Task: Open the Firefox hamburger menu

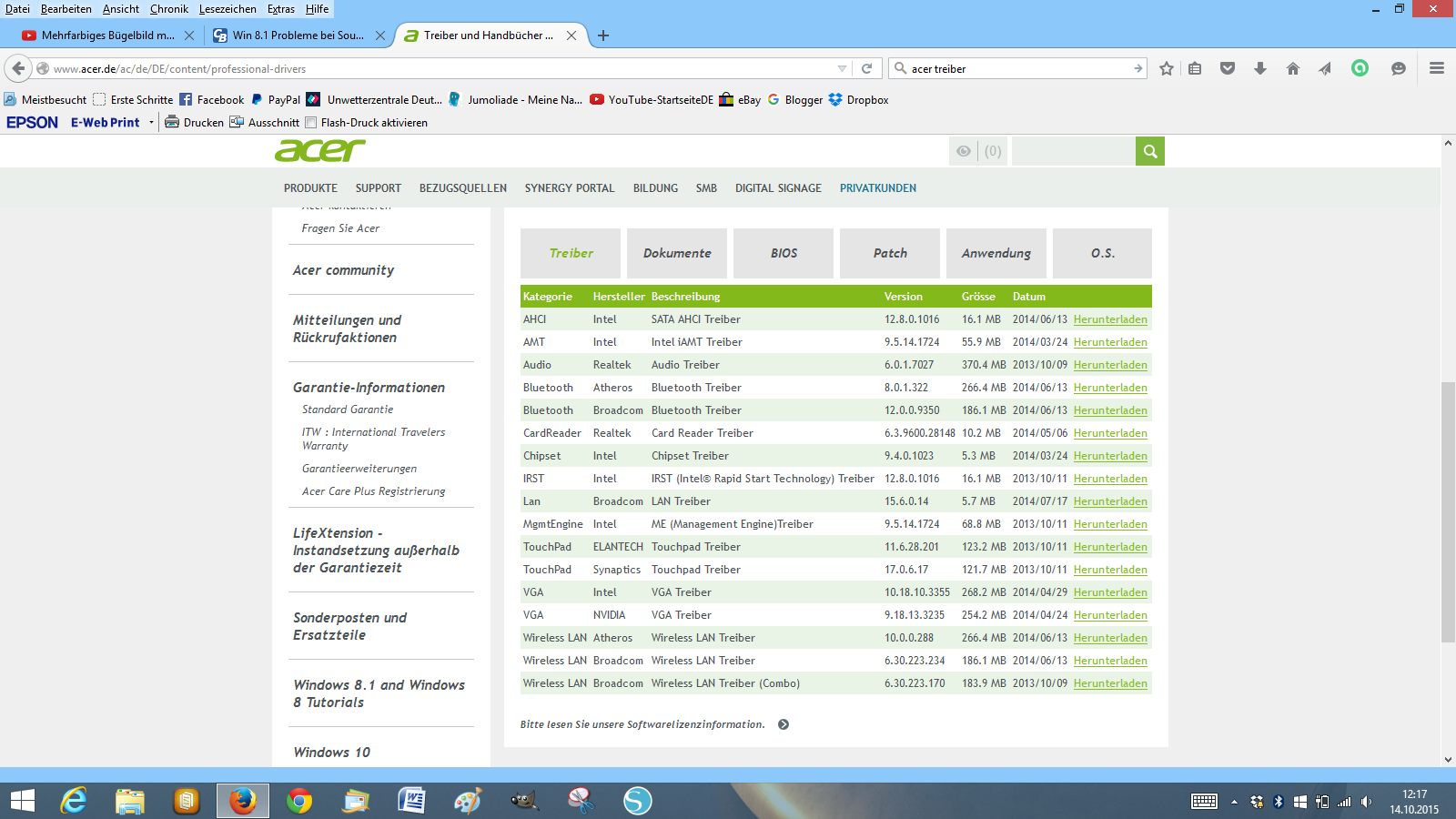Action: pyautogui.click(x=1437, y=68)
